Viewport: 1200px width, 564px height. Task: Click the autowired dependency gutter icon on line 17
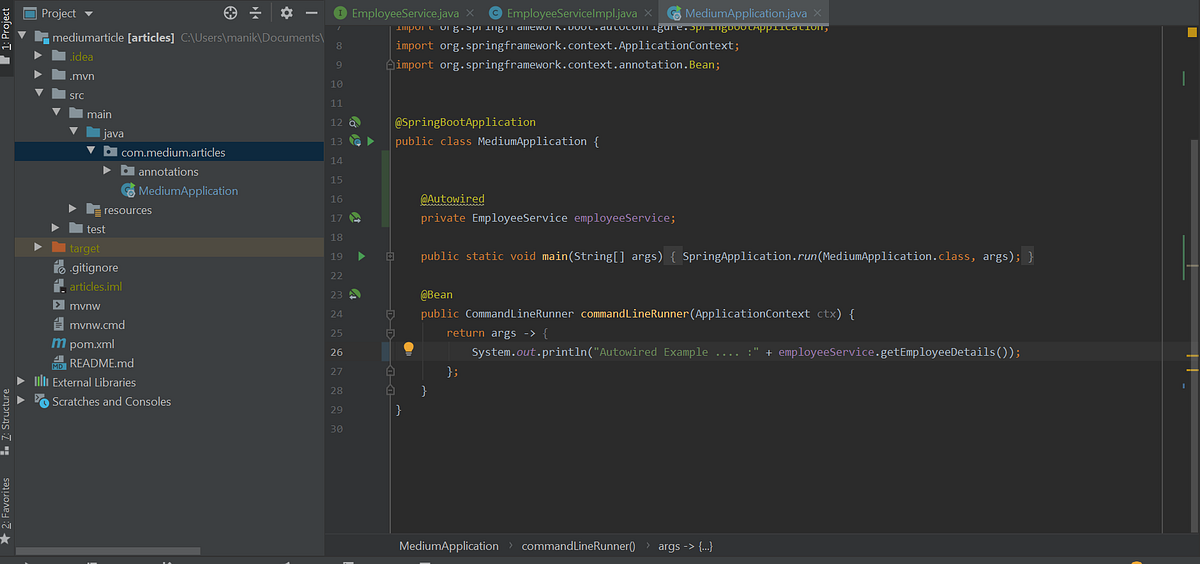354,218
